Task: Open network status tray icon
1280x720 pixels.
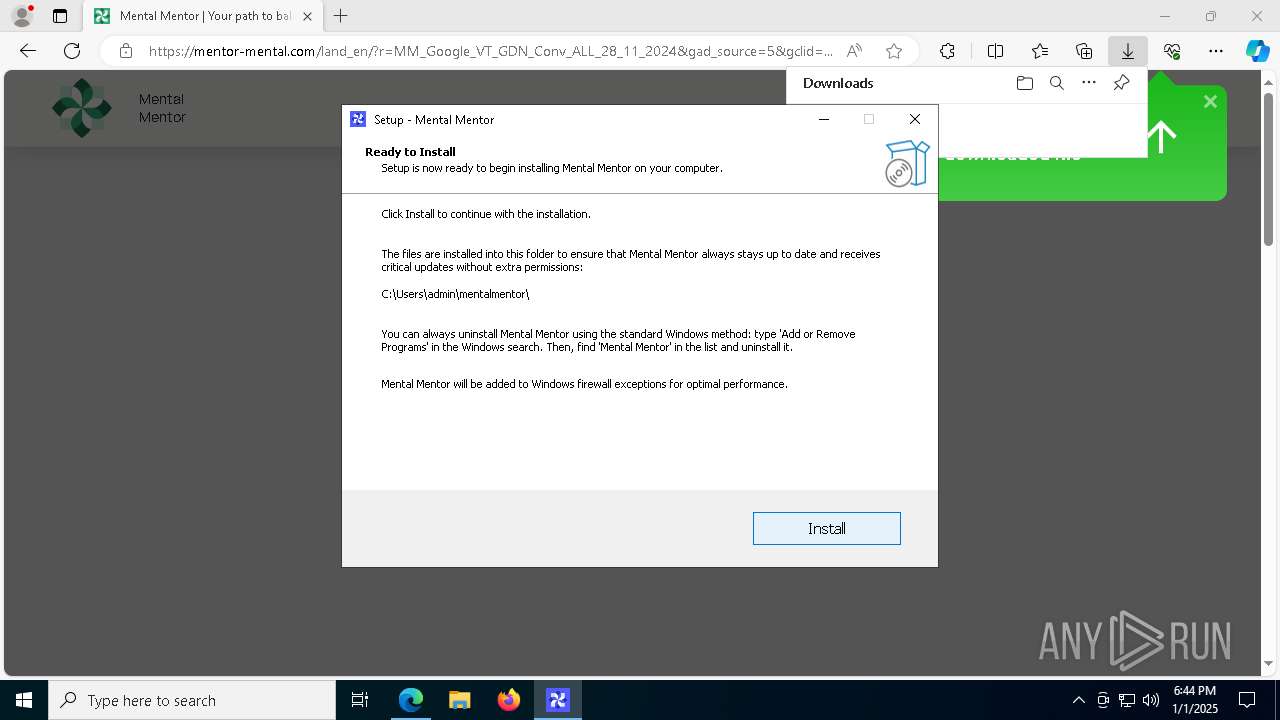Action: tap(1127, 700)
